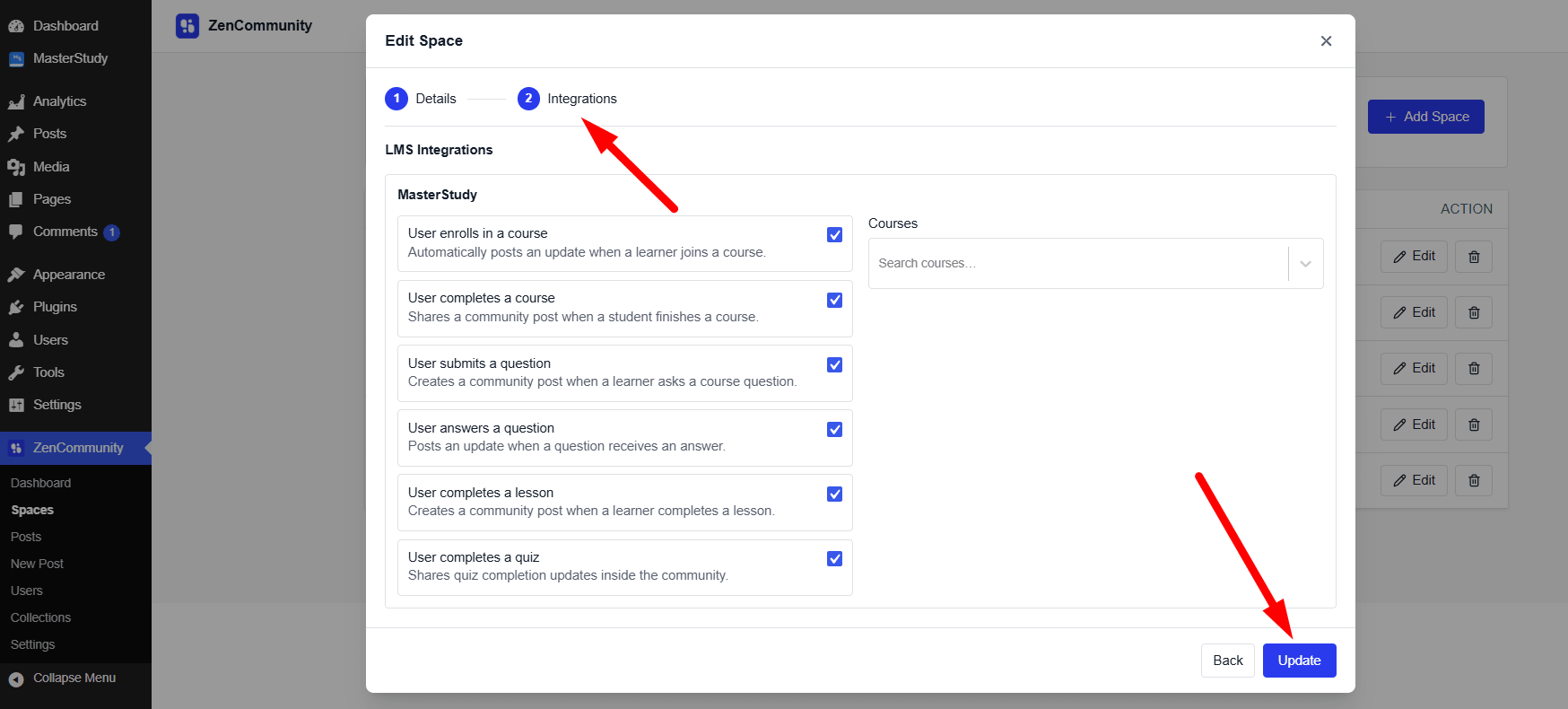The image size is (1568, 709).
Task: Toggle 'User answers a question' checkbox
Action: (x=834, y=429)
